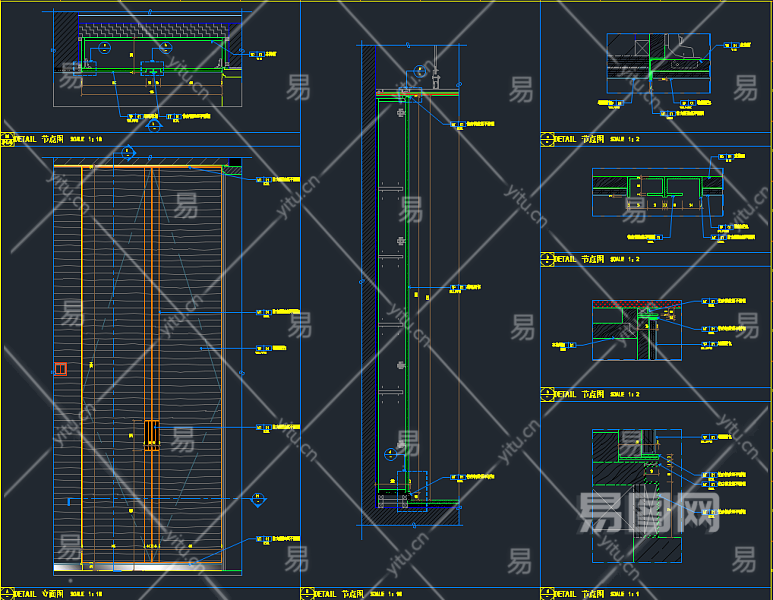This screenshot has height=600, width=773.
Task: Click the topmost DETAIL title in right column
Action: click(x=578, y=140)
